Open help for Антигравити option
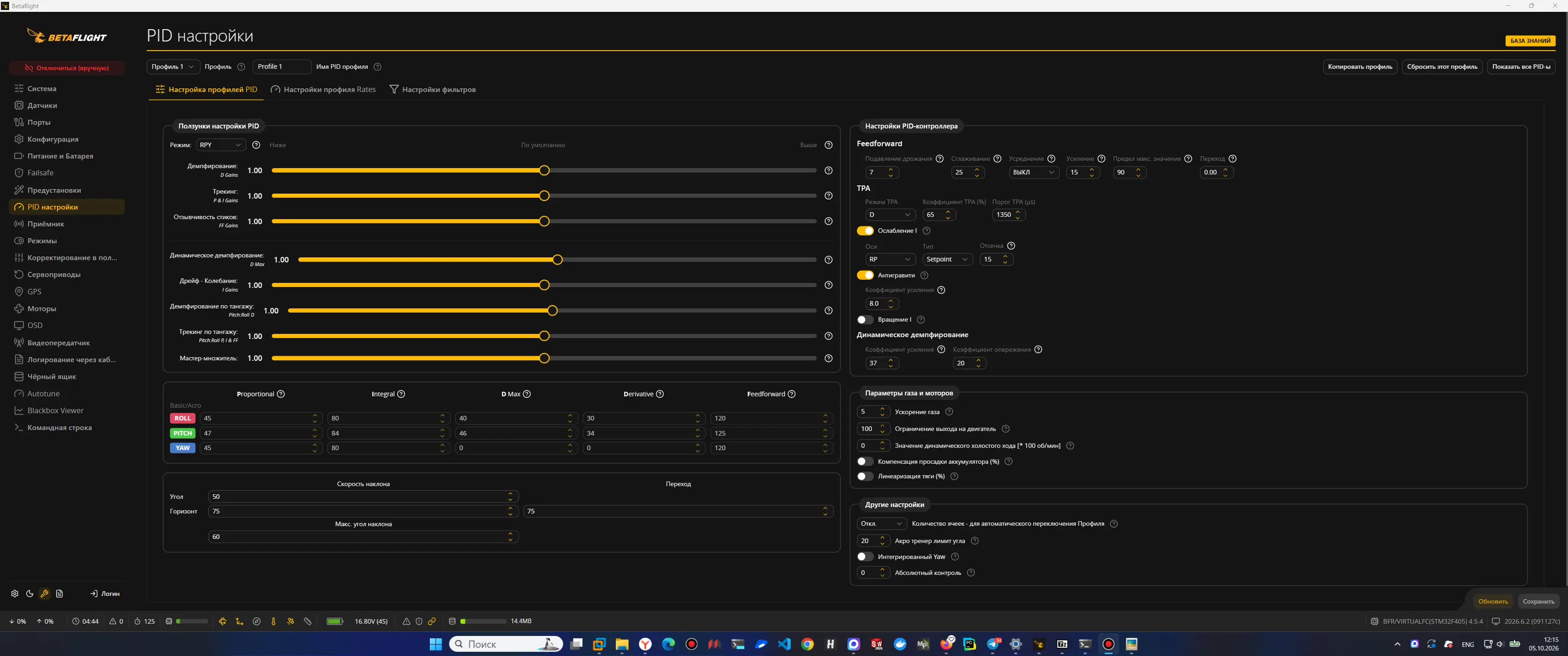This screenshot has width=1568, height=656. tap(924, 275)
